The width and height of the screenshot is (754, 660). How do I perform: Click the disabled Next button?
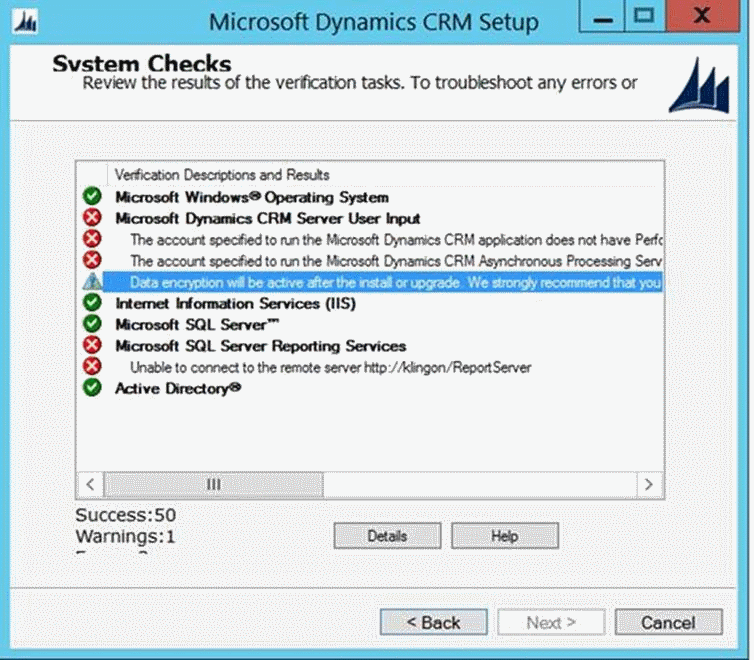coord(551,623)
